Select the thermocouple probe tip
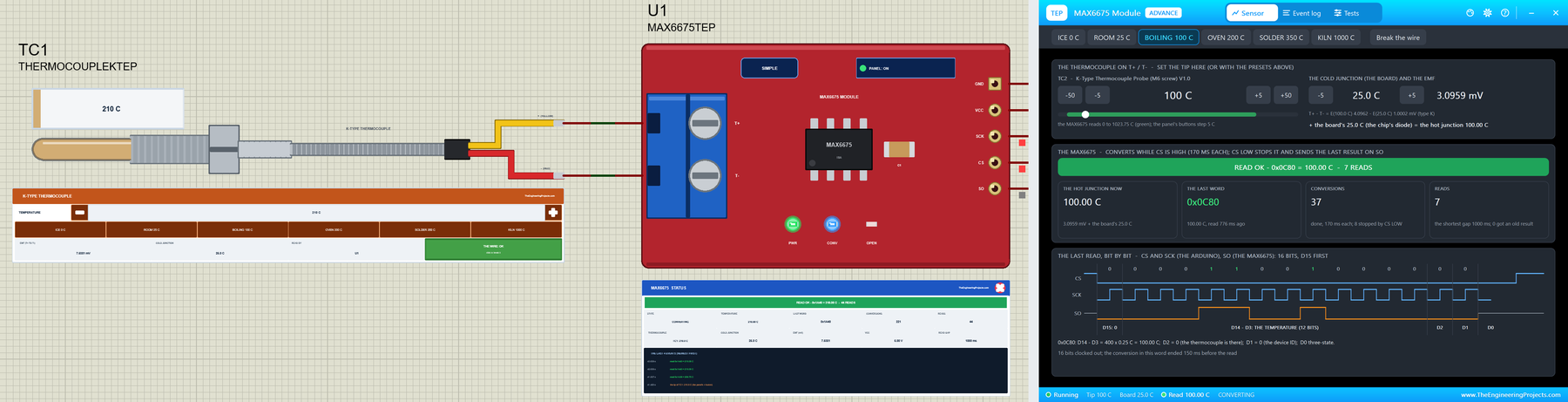Viewport: 1568px width, 402px height. click(x=82, y=149)
